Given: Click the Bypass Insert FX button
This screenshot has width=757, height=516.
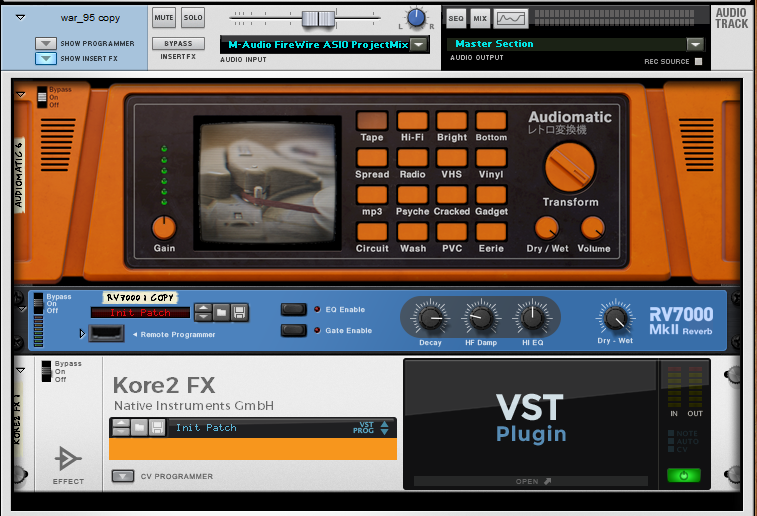Looking at the screenshot, I should (178, 44).
